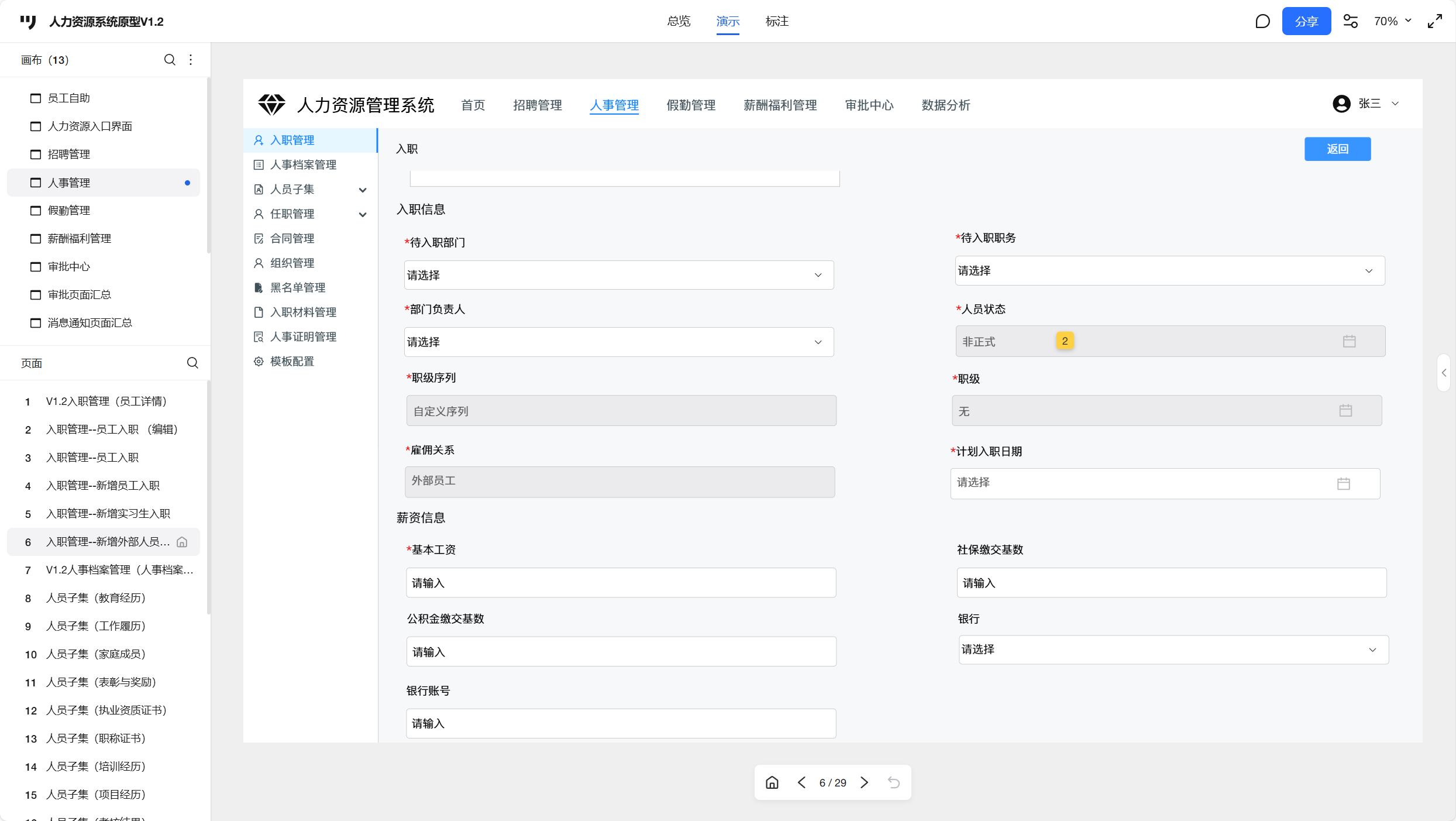Enter fullscreen with the expand arrows icon
Image resolution: width=1456 pixels, height=821 pixels.
tap(1434, 22)
